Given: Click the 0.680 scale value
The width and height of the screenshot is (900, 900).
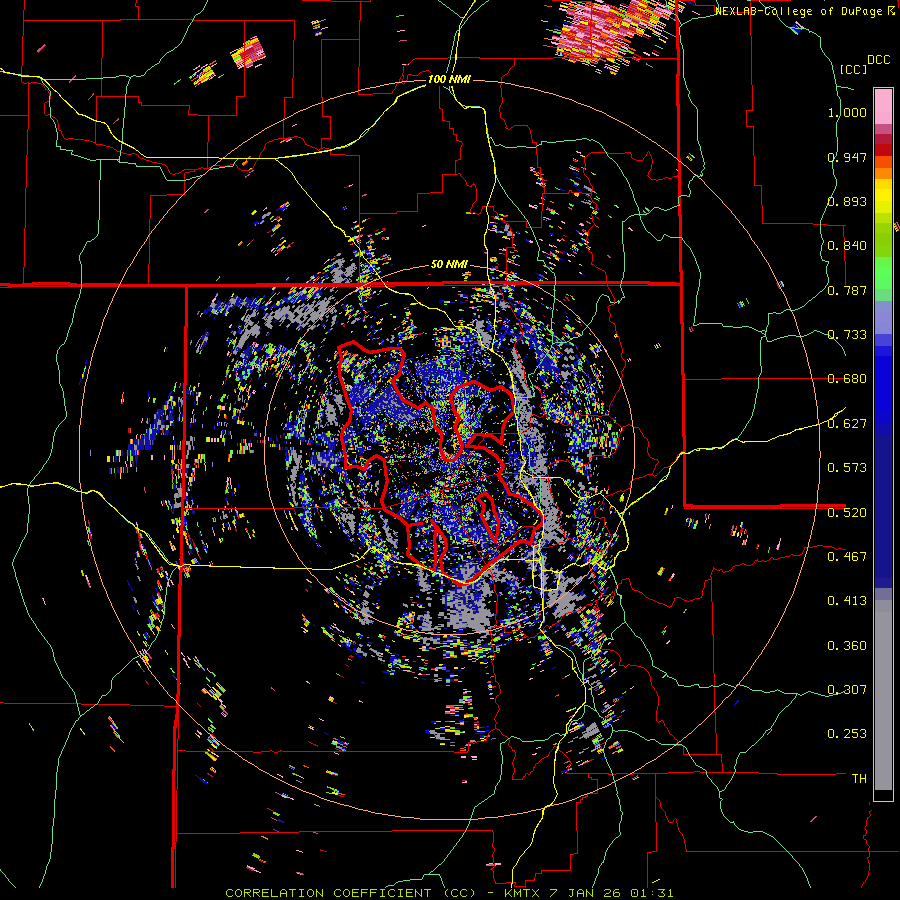Looking at the screenshot, I should [x=847, y=379].
